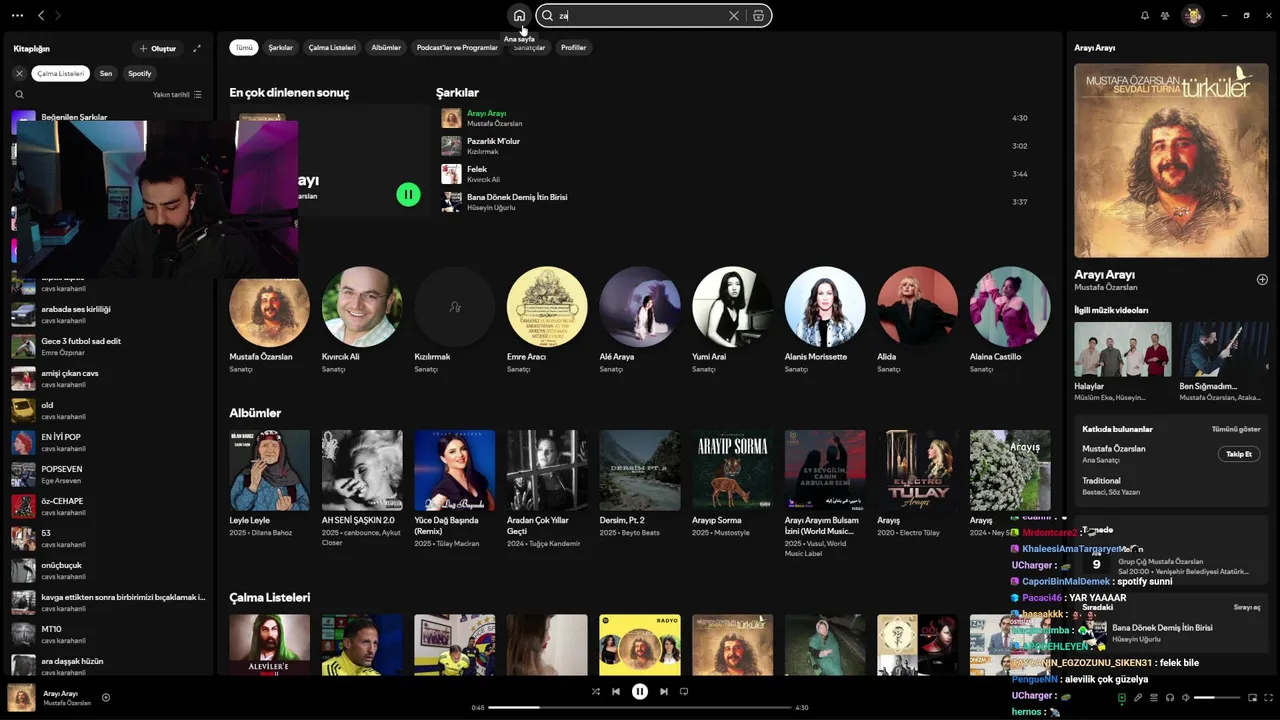This screenshot has width=1280, height=720.
Task: Open Sırayı aç queue link
Action: (x=1247, y=607)
